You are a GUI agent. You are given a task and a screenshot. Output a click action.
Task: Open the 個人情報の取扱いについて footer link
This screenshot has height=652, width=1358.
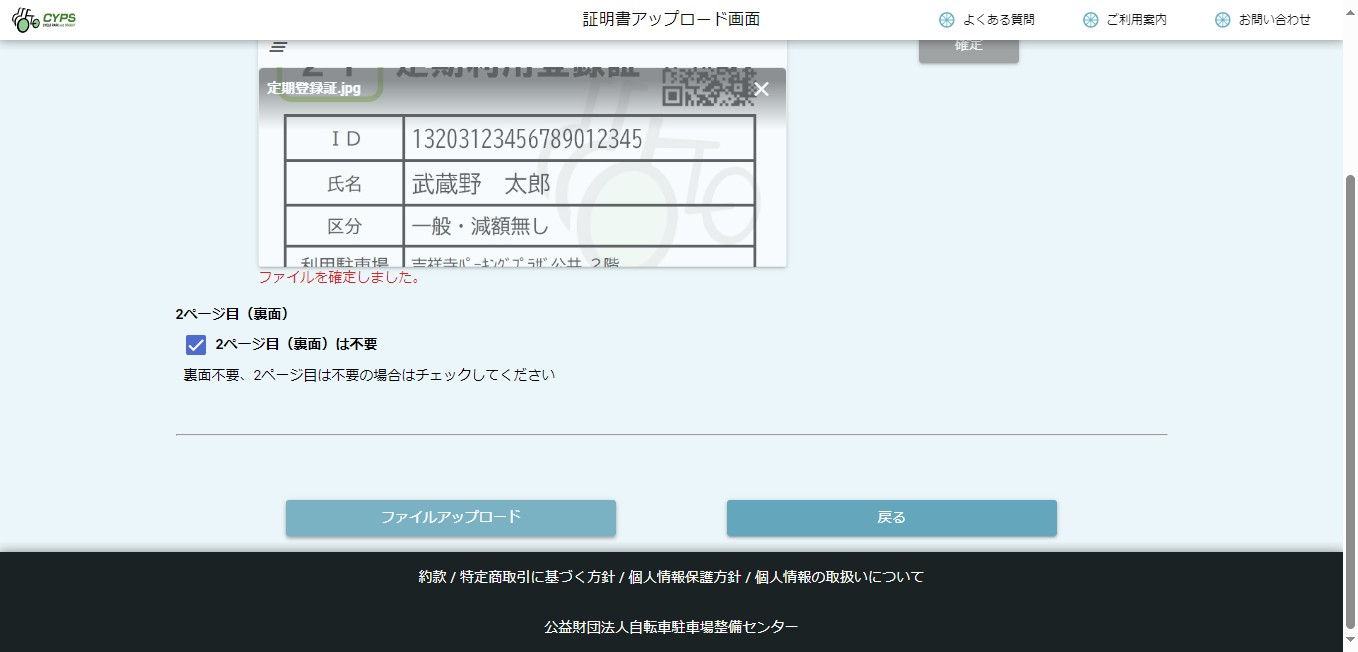(839, 577)
